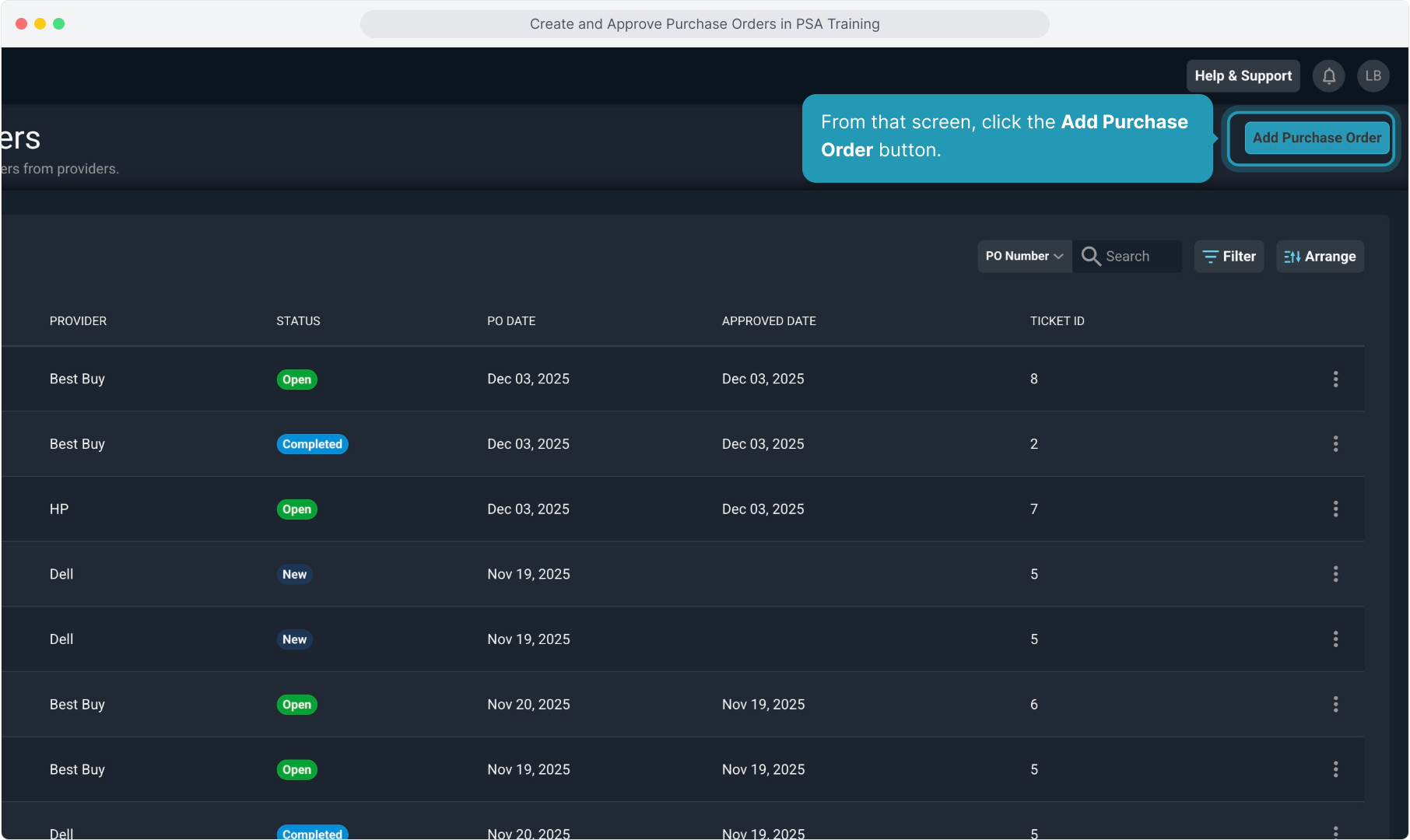
Task: Open row menu for Completed Best Buy order
Action: (1335, 444)
